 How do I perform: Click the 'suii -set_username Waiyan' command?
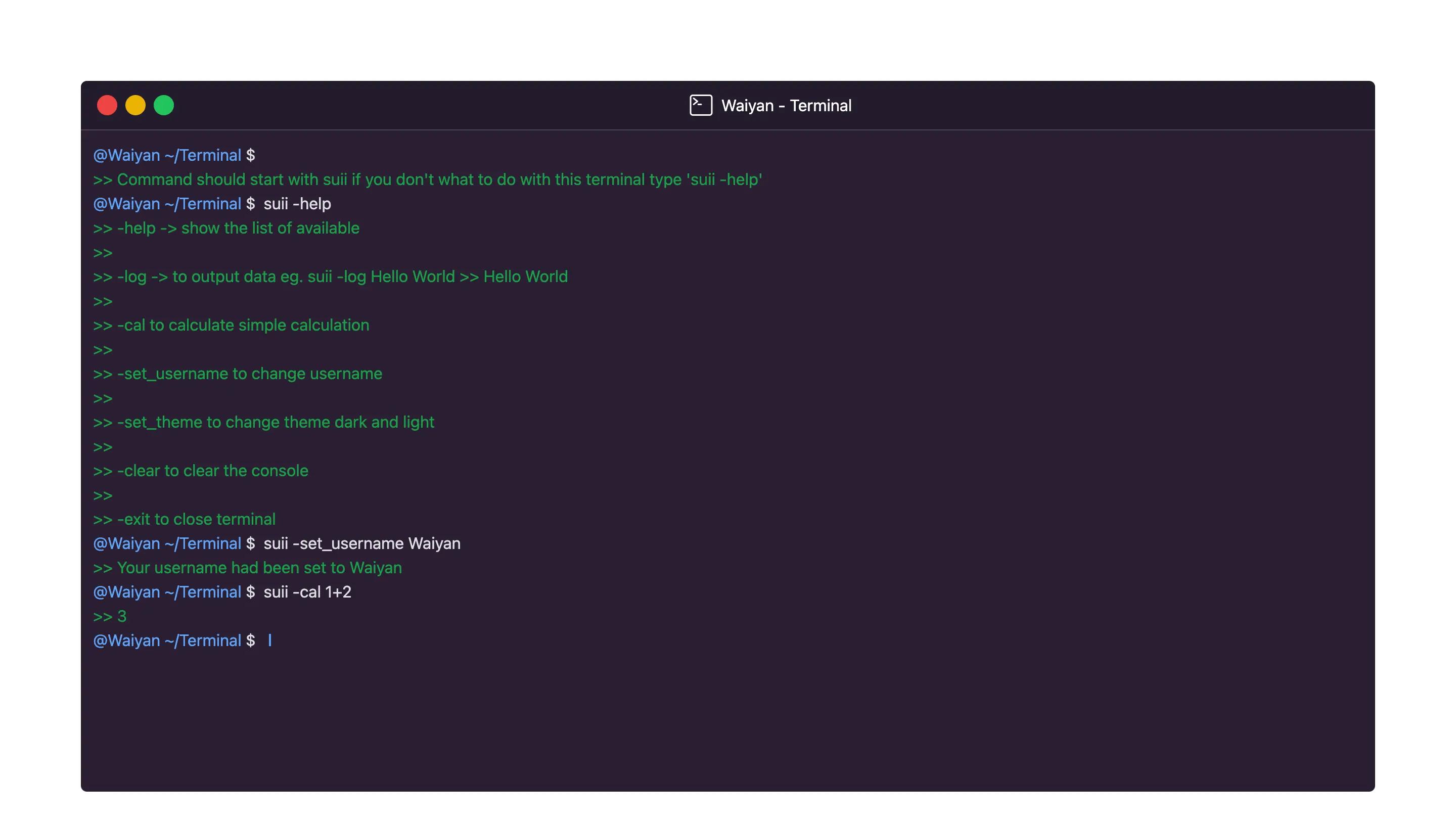coord(362,543)
